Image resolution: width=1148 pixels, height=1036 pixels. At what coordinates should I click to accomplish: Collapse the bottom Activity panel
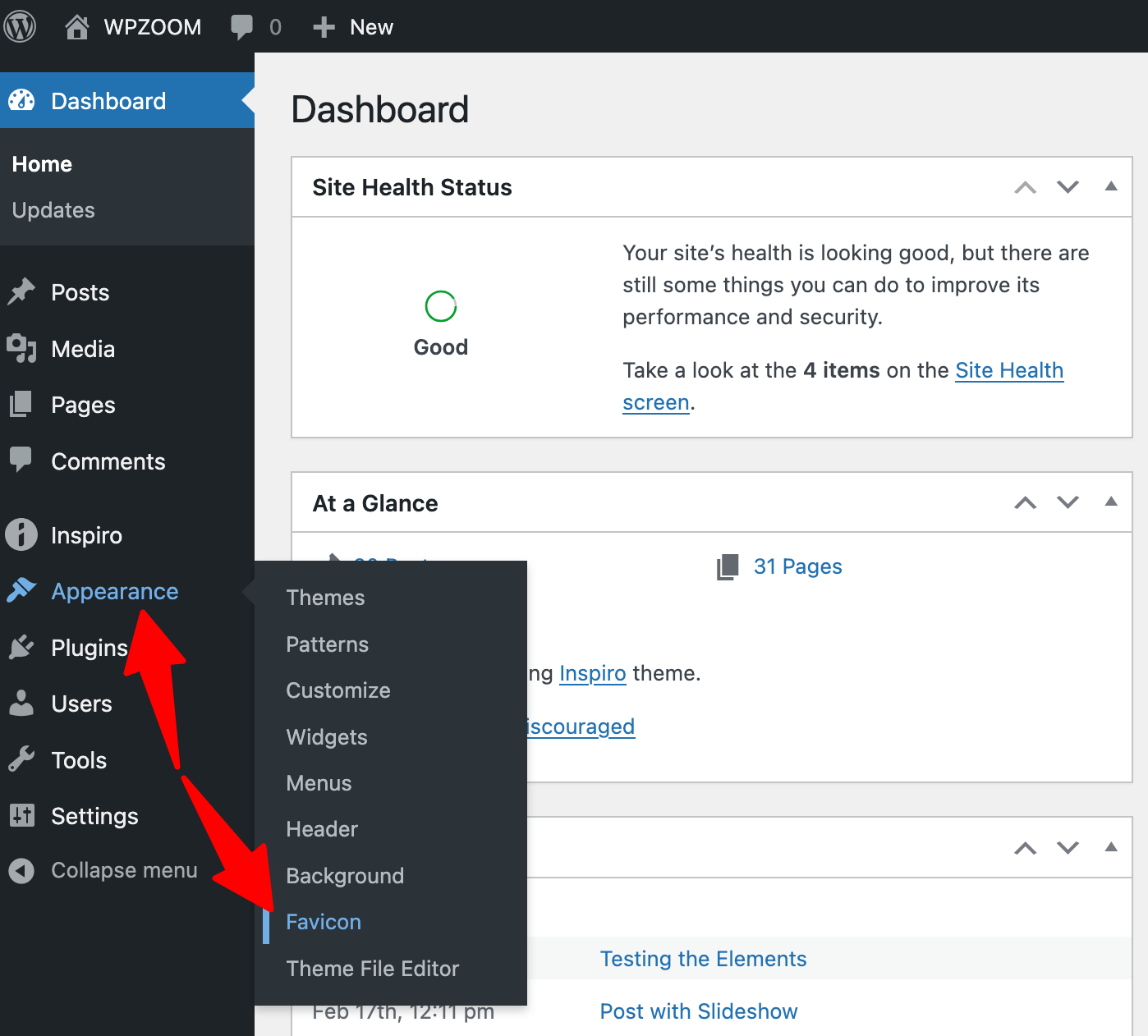1111,847
